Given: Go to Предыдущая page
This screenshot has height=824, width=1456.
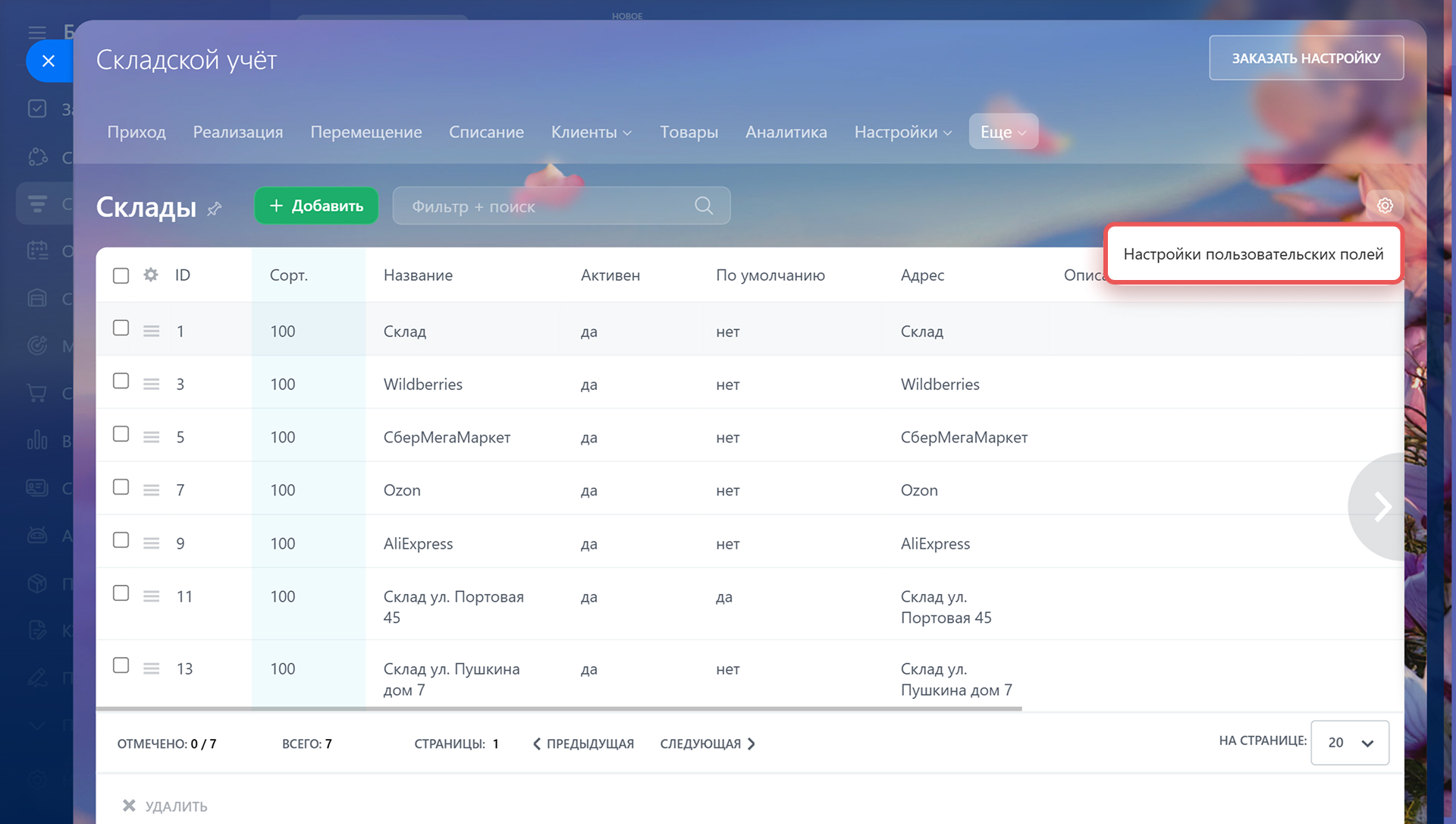Looking at the screenshot, I should pyautogui.click(x=583, y=744).
